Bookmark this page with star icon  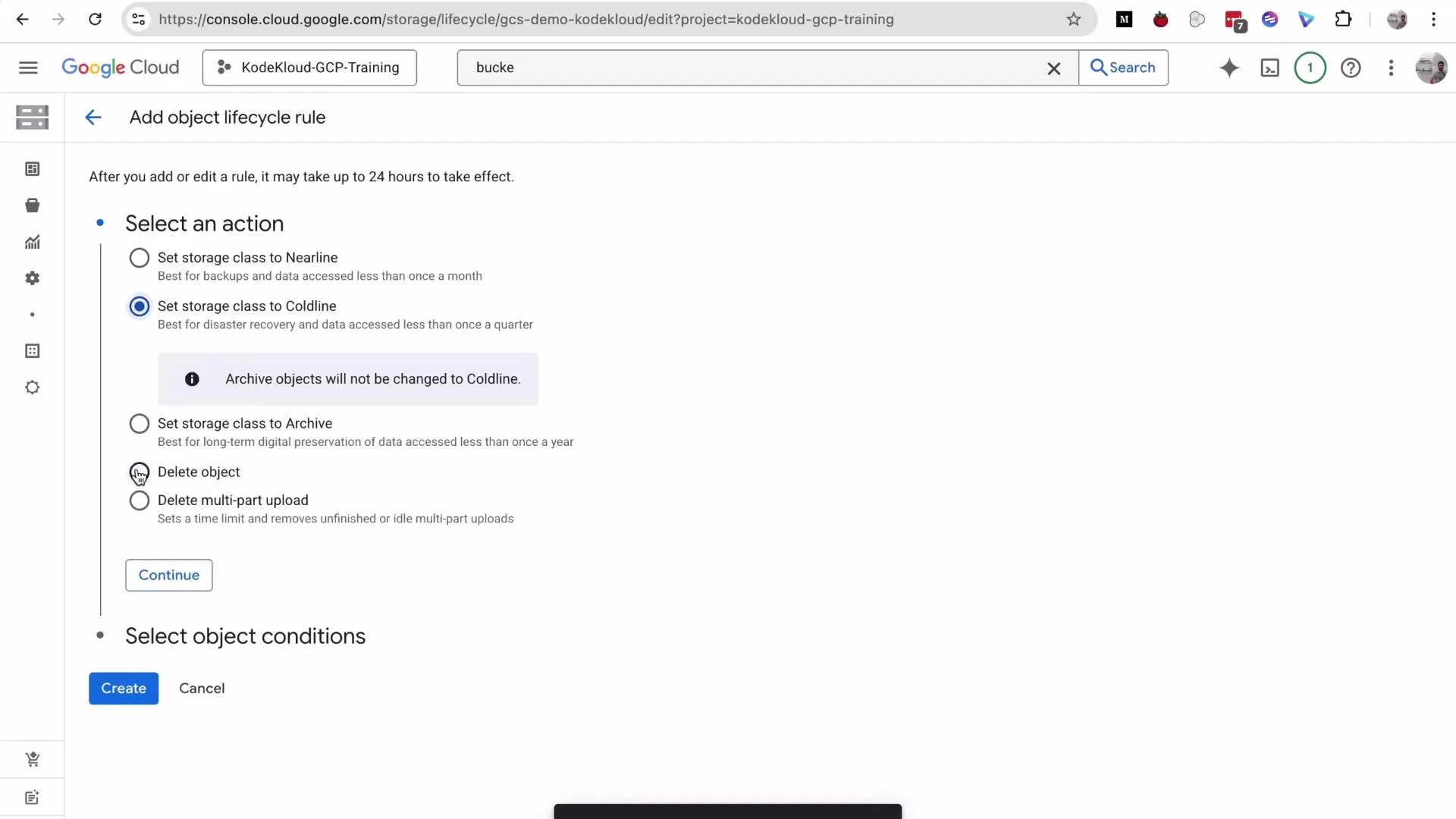(x=1074, y=20)
